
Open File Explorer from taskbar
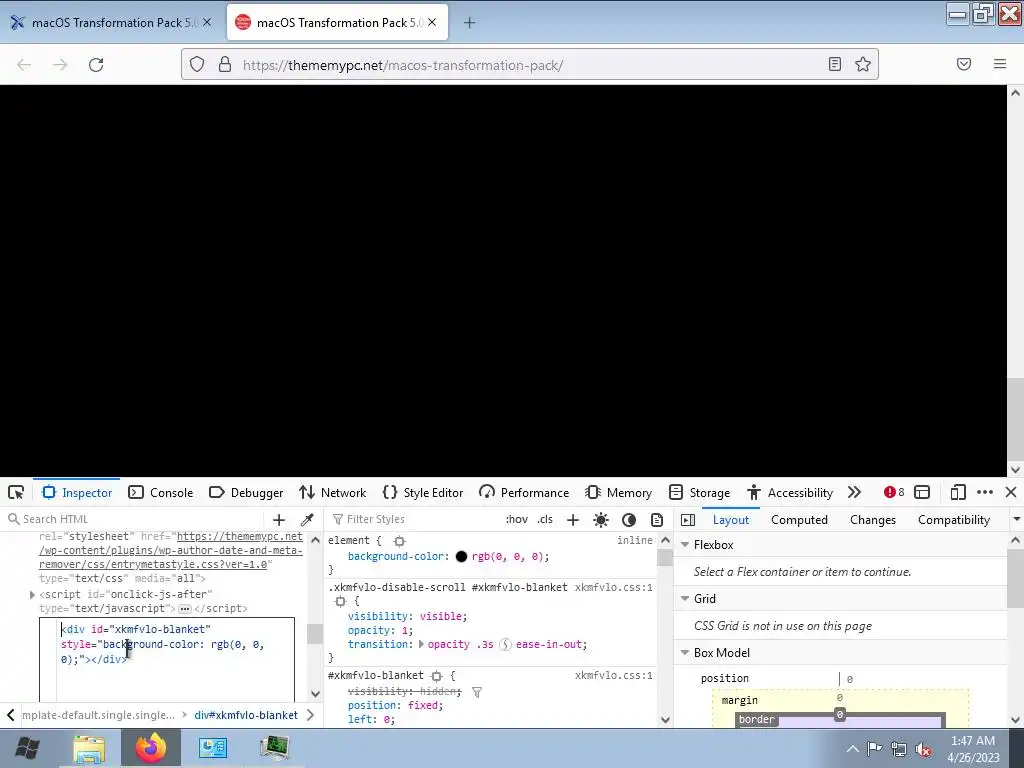point(89,748)
